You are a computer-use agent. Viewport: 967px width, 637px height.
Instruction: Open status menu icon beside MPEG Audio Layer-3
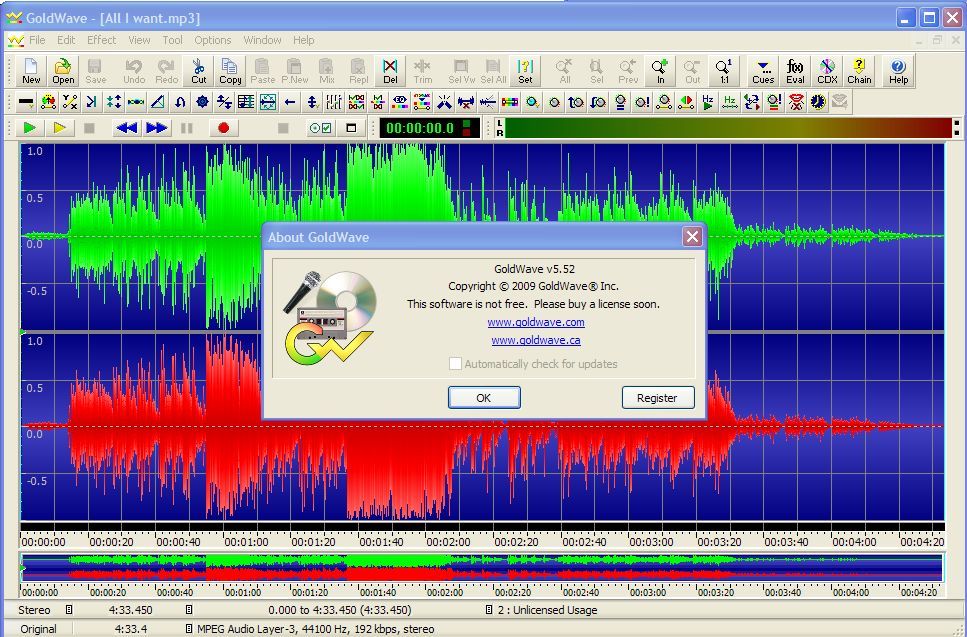coord(189,629)
